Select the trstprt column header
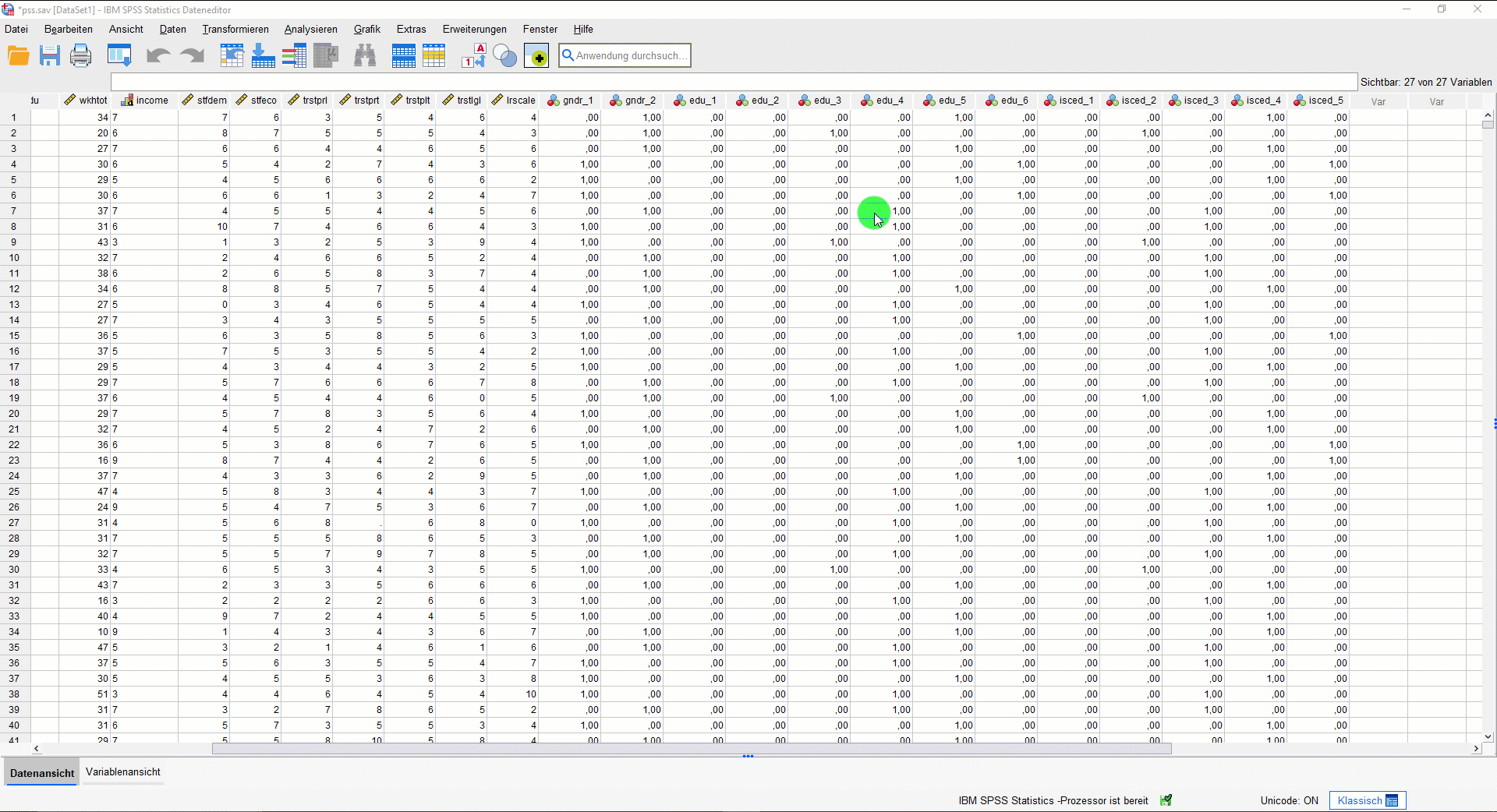This screenshot has height=812, width=1497. coord(359,101)
